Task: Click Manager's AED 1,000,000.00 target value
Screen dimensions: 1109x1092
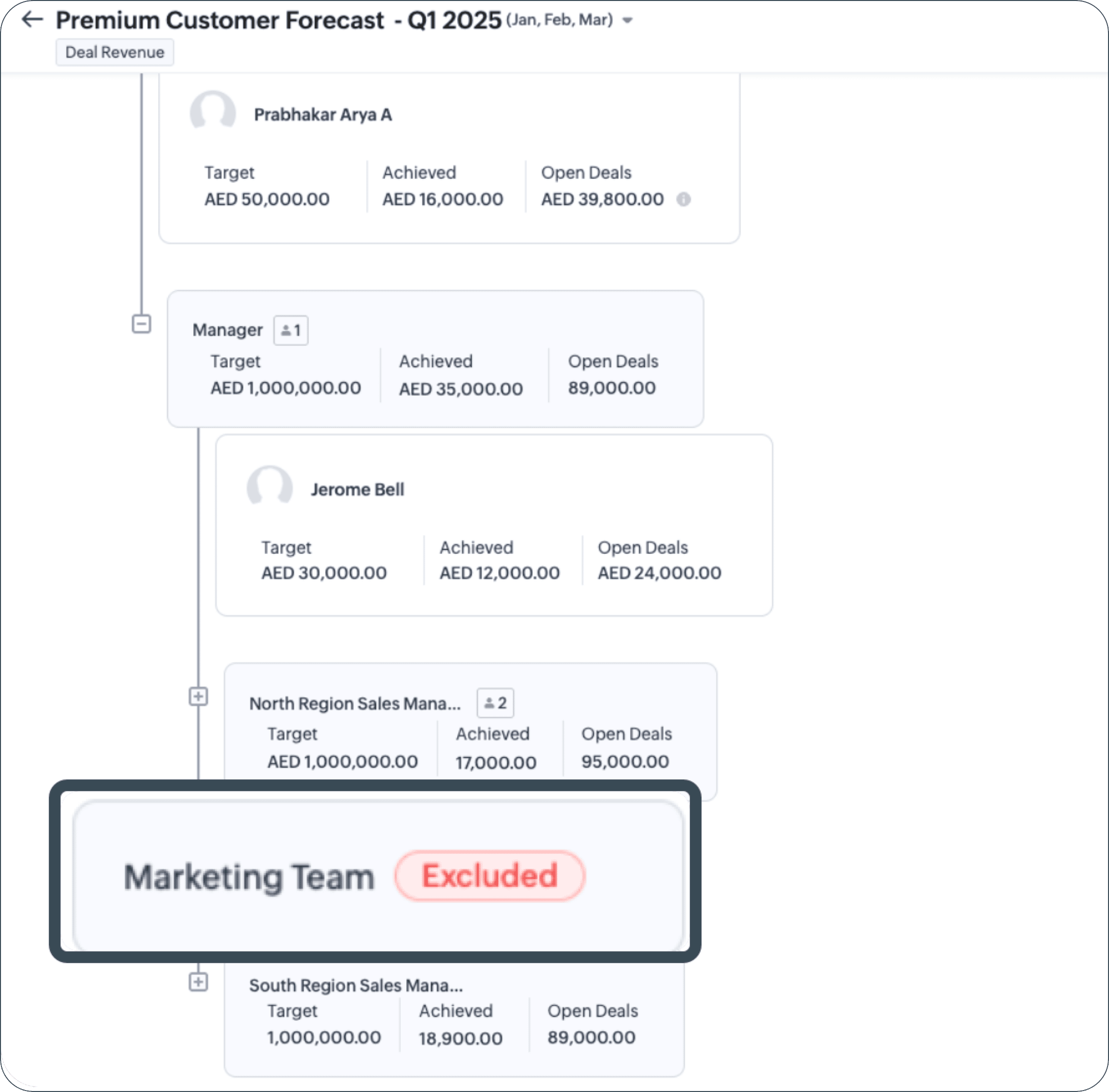Action: click(x=285, y=388)
